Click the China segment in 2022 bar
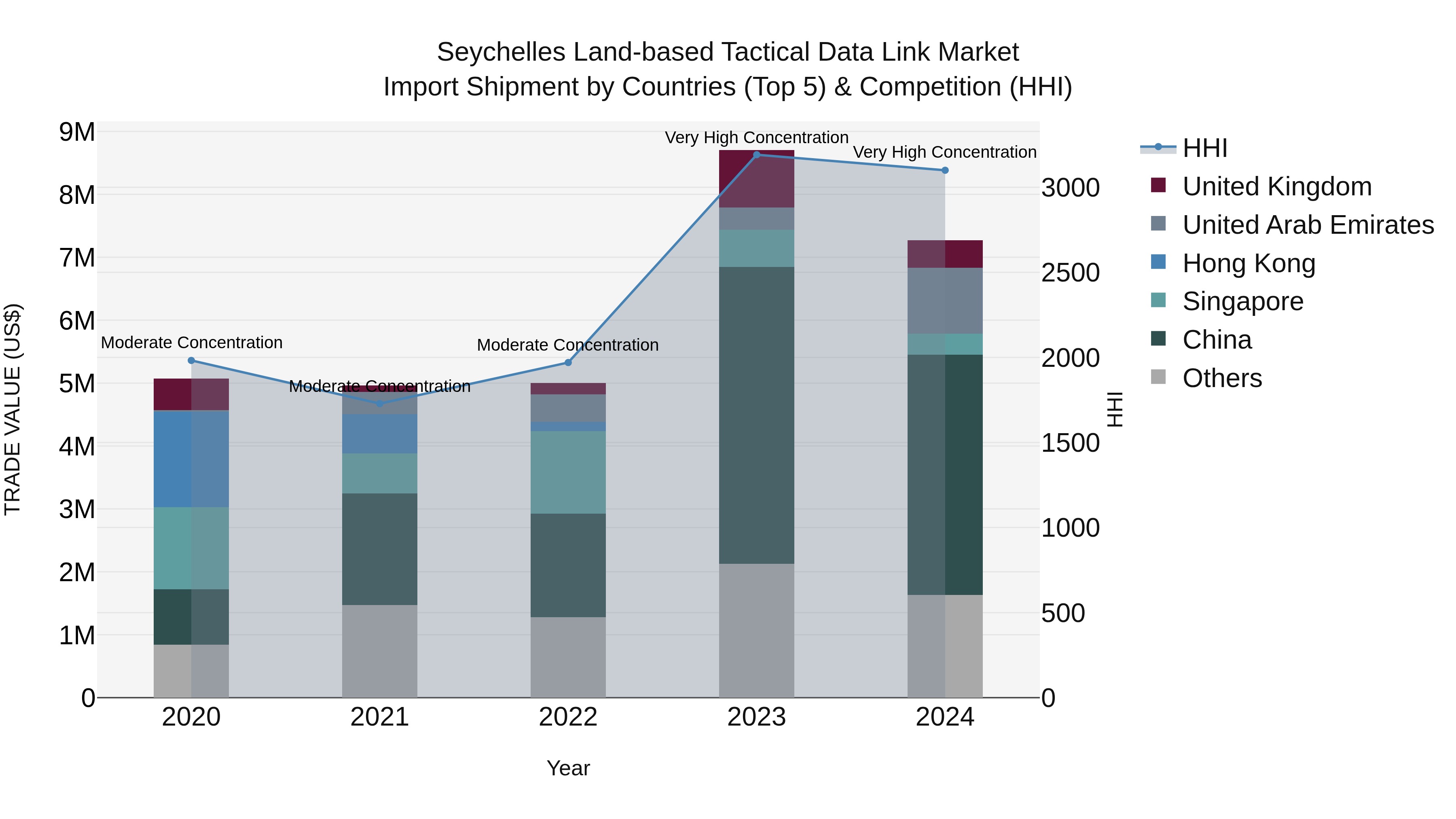The height and width of the screenshot is (819, 1456). pos(568,565)
